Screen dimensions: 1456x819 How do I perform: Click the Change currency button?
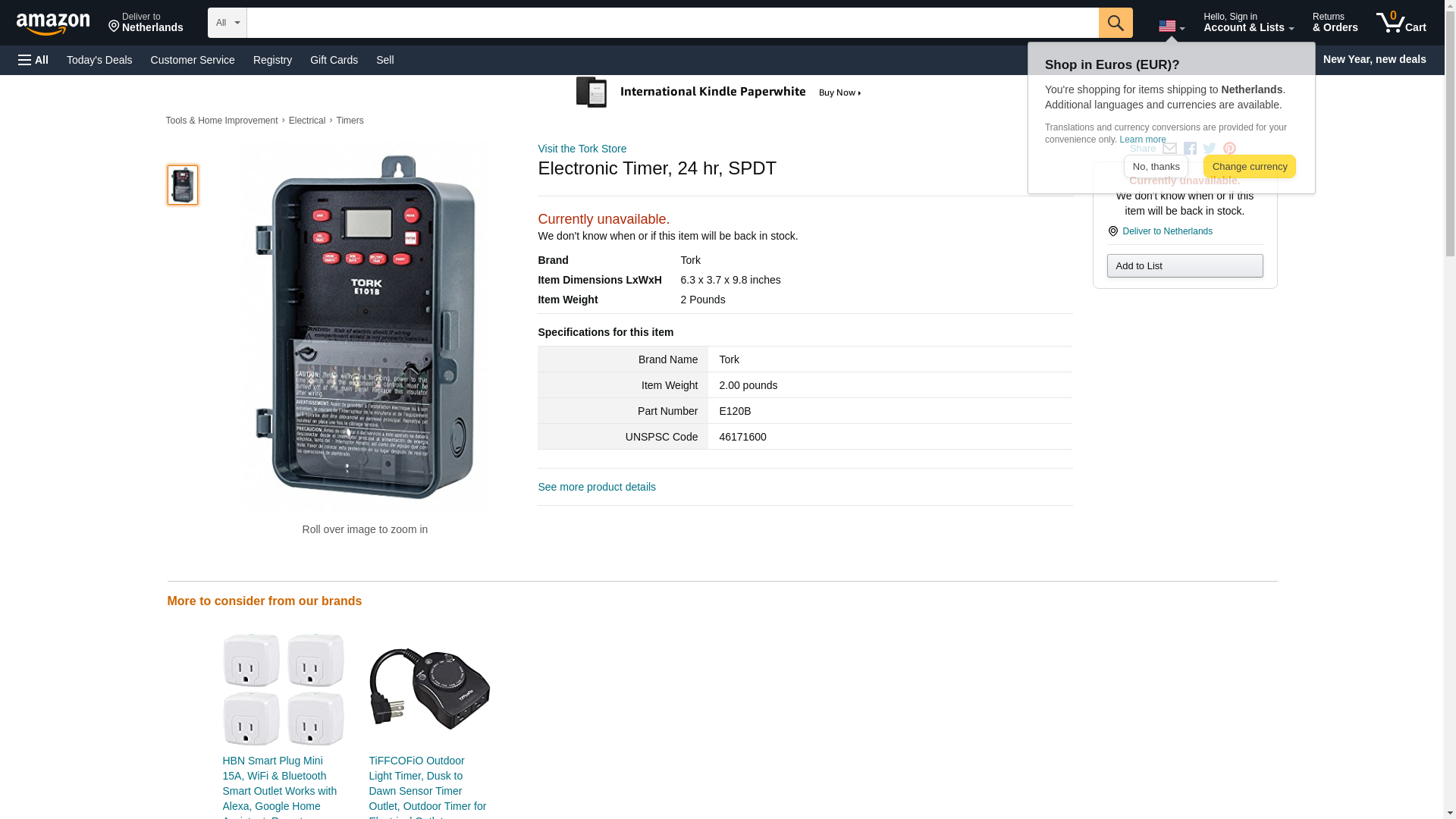point(1249,167)
